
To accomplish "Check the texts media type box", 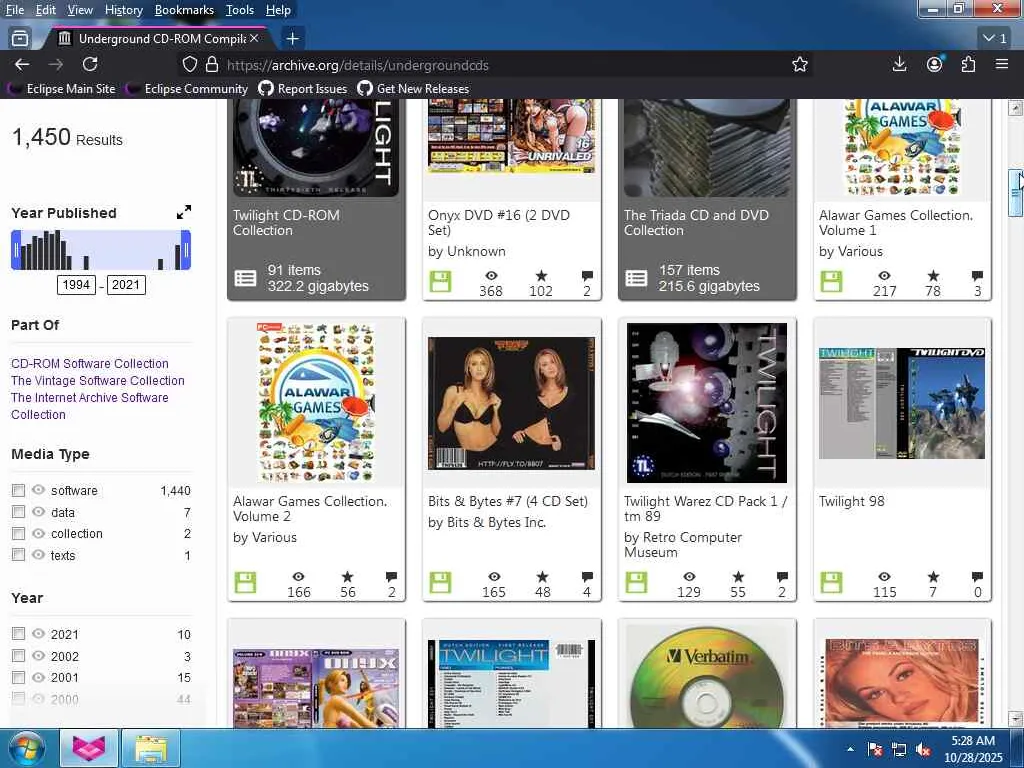I will click(x=18, y=554).
